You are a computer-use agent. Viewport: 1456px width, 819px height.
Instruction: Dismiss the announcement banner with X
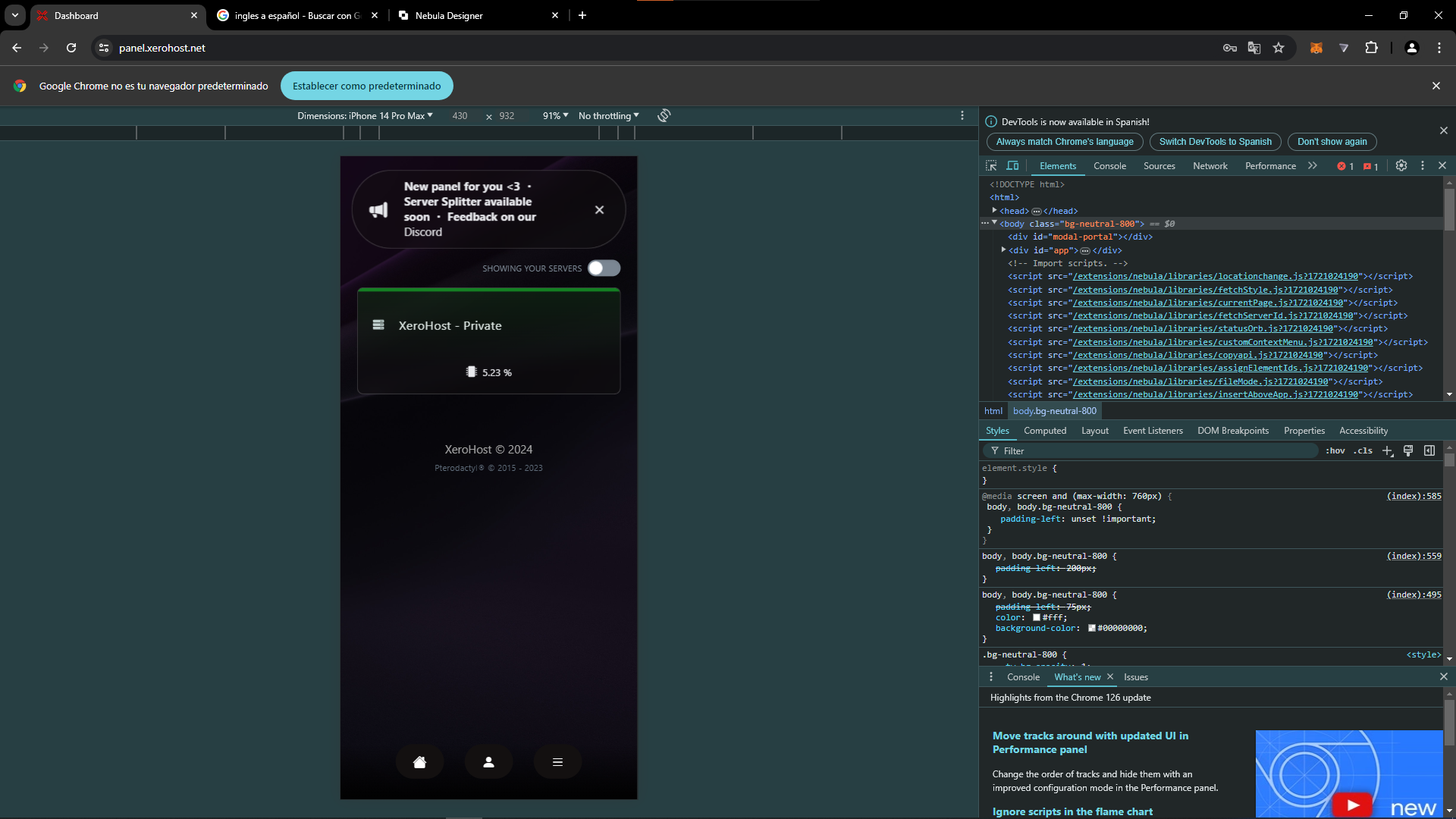(599, 209)
